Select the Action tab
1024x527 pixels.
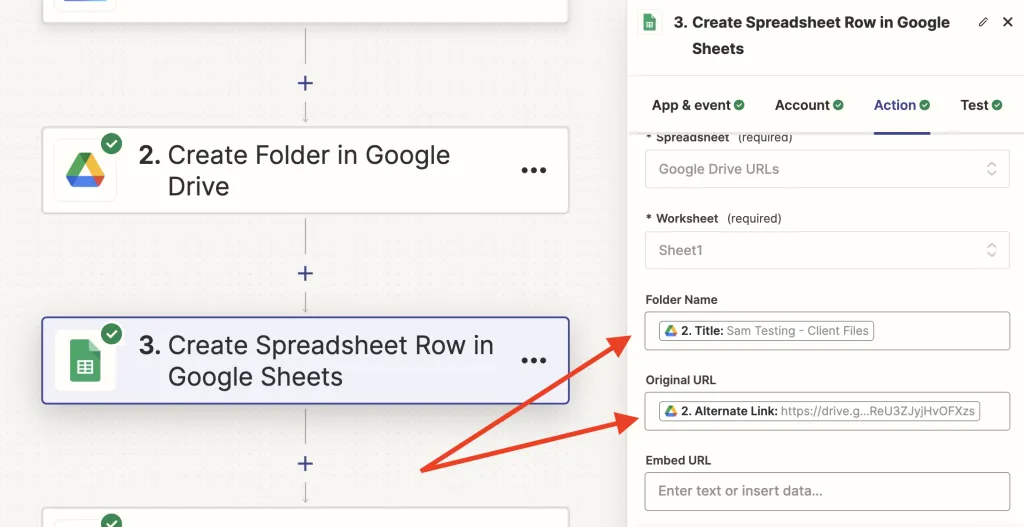pos(902,105)
